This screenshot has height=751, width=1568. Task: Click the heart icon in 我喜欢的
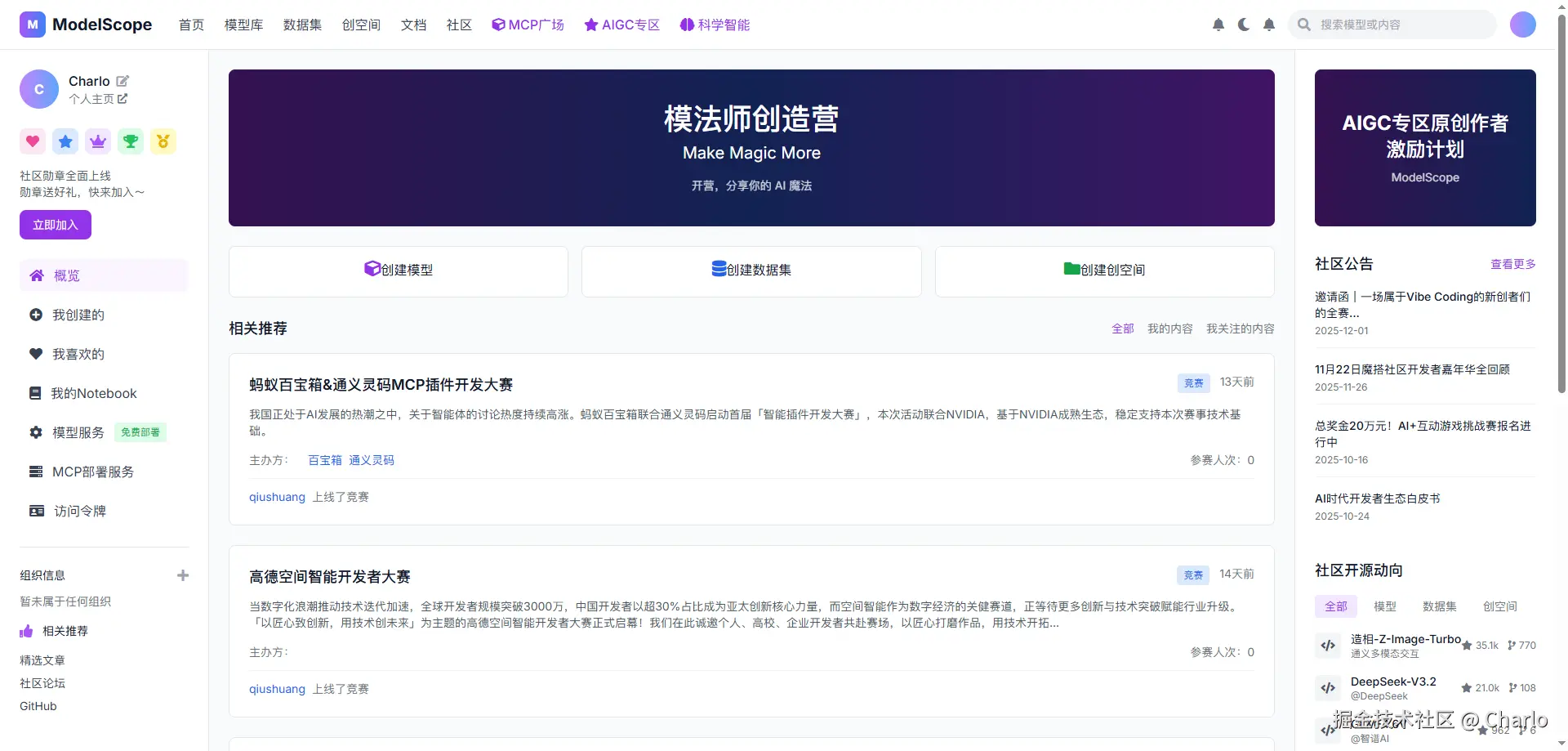point(36,354)
